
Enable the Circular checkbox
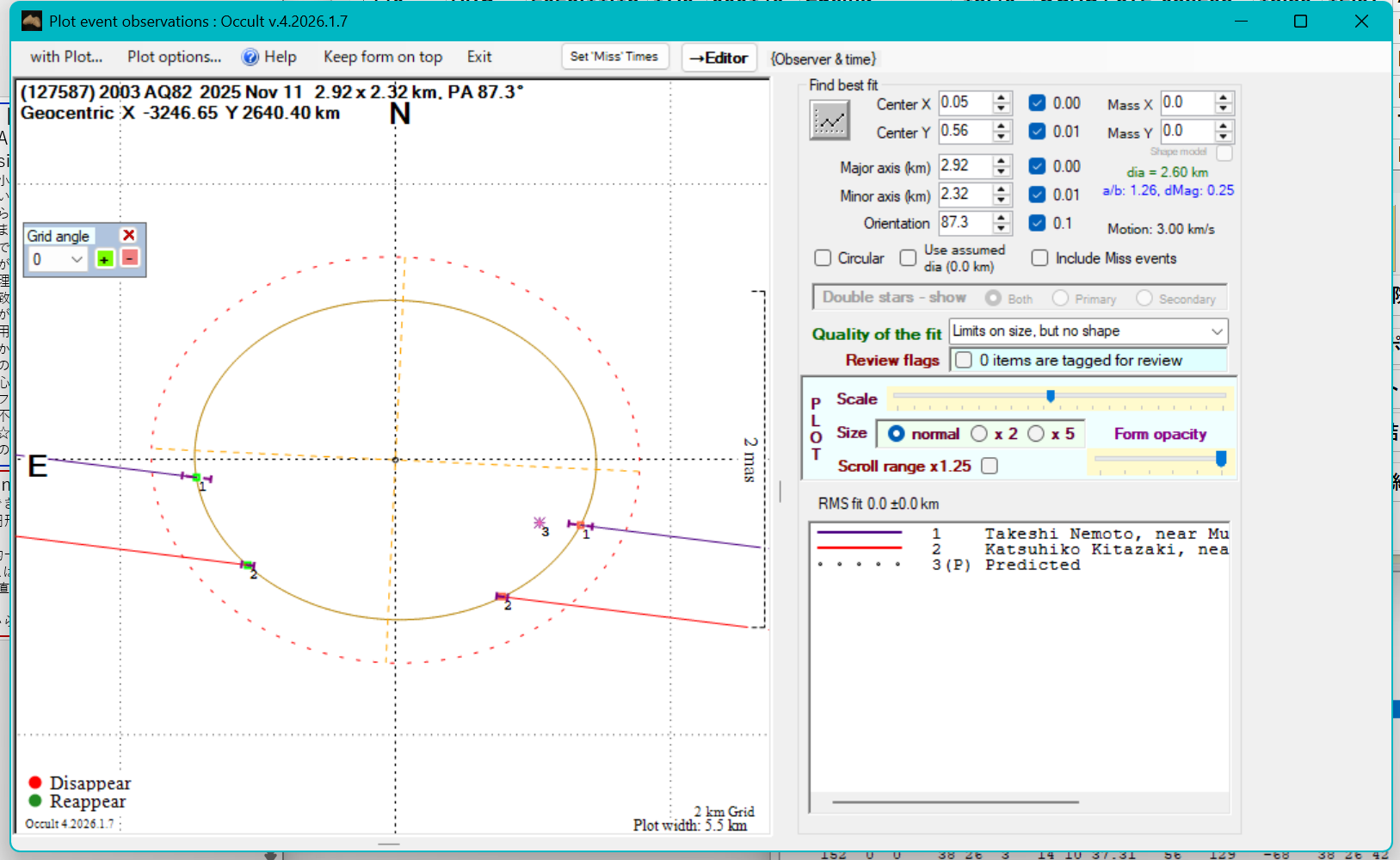(823, 258)
